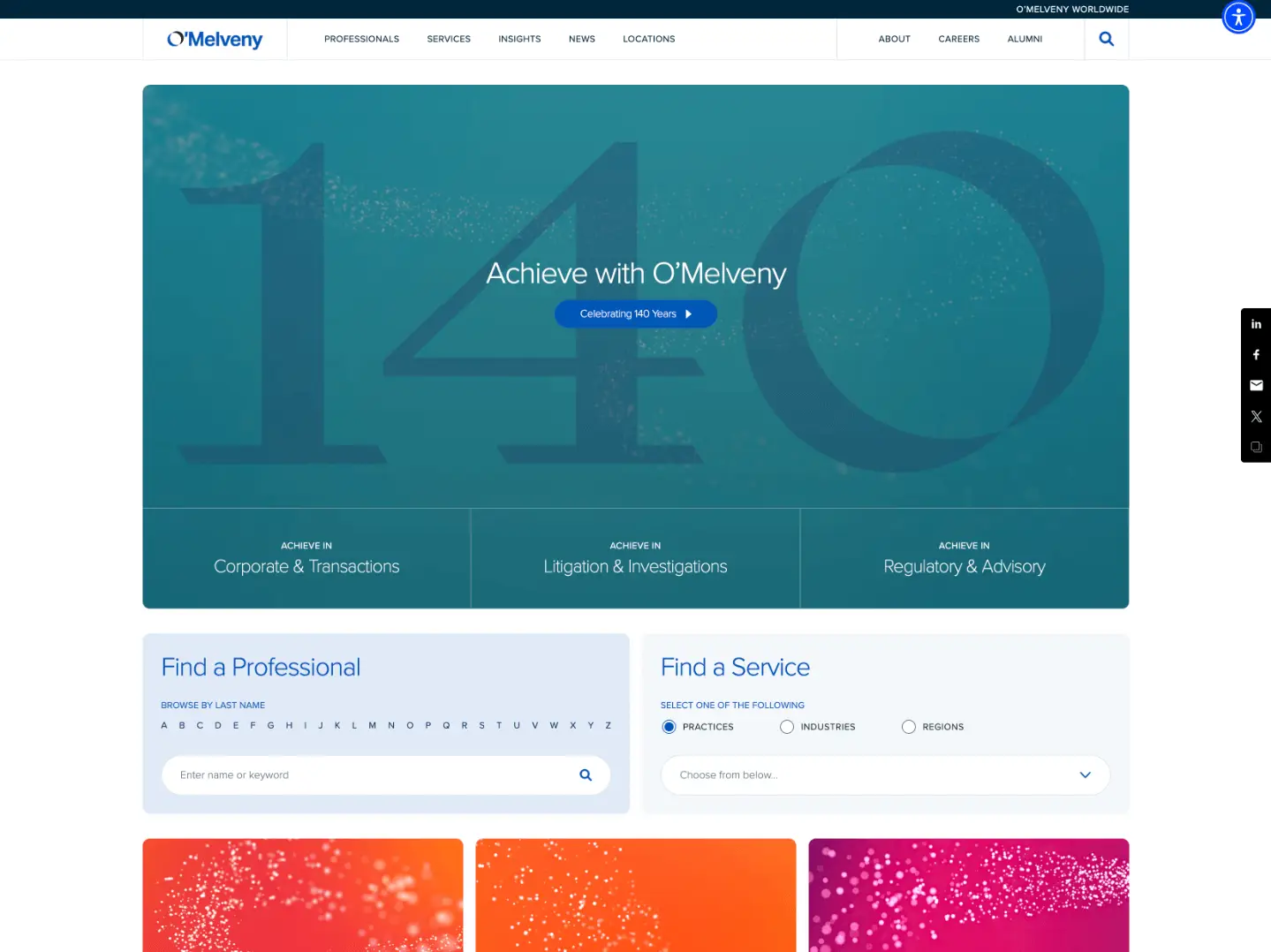Image resolution: width=1271 pixels, height=952 pixels.
Task: Select the Regions radio button
Action: click(x=909, y=727)
